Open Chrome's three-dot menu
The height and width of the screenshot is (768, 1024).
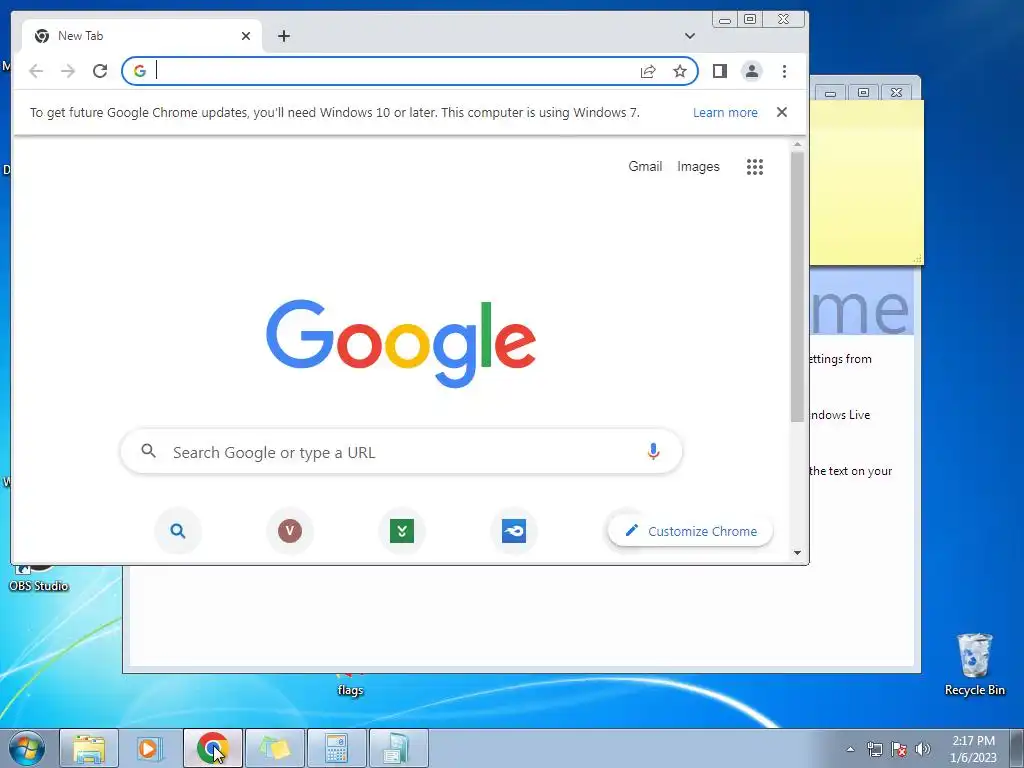[784, 71]
